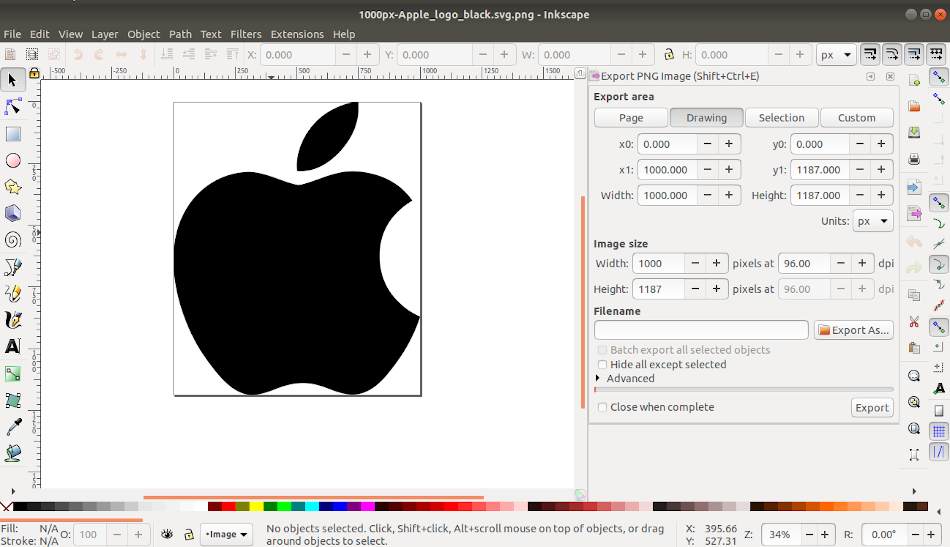Click the Save document icon

point(914,133)
